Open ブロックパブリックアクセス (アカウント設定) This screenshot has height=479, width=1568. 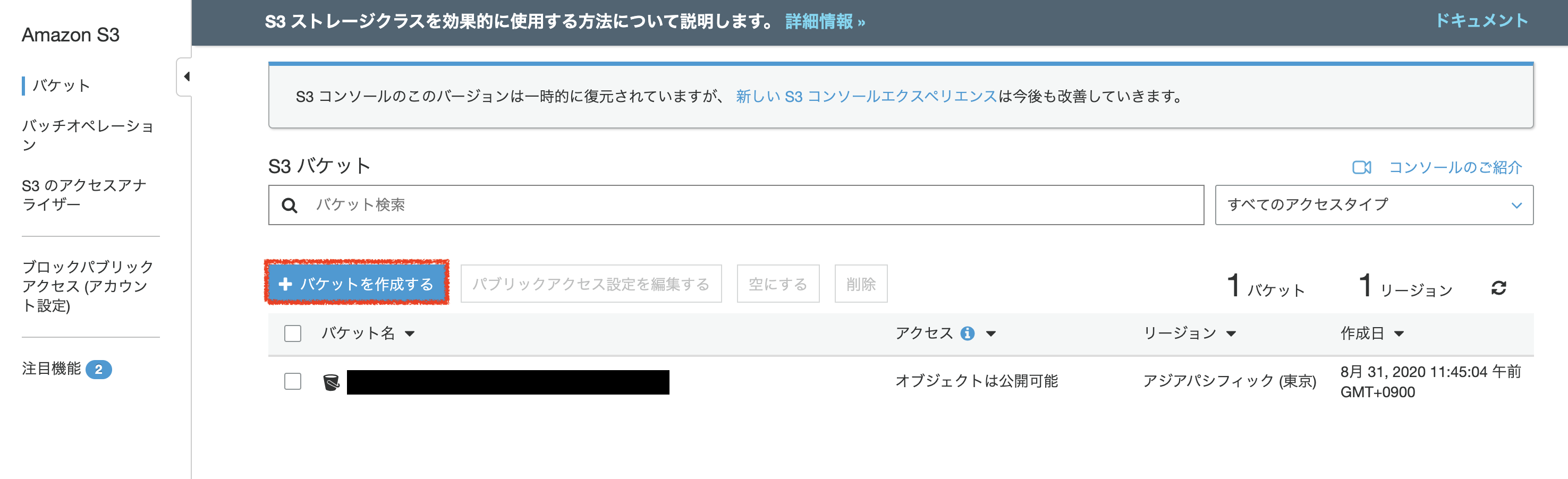(88, 286)
